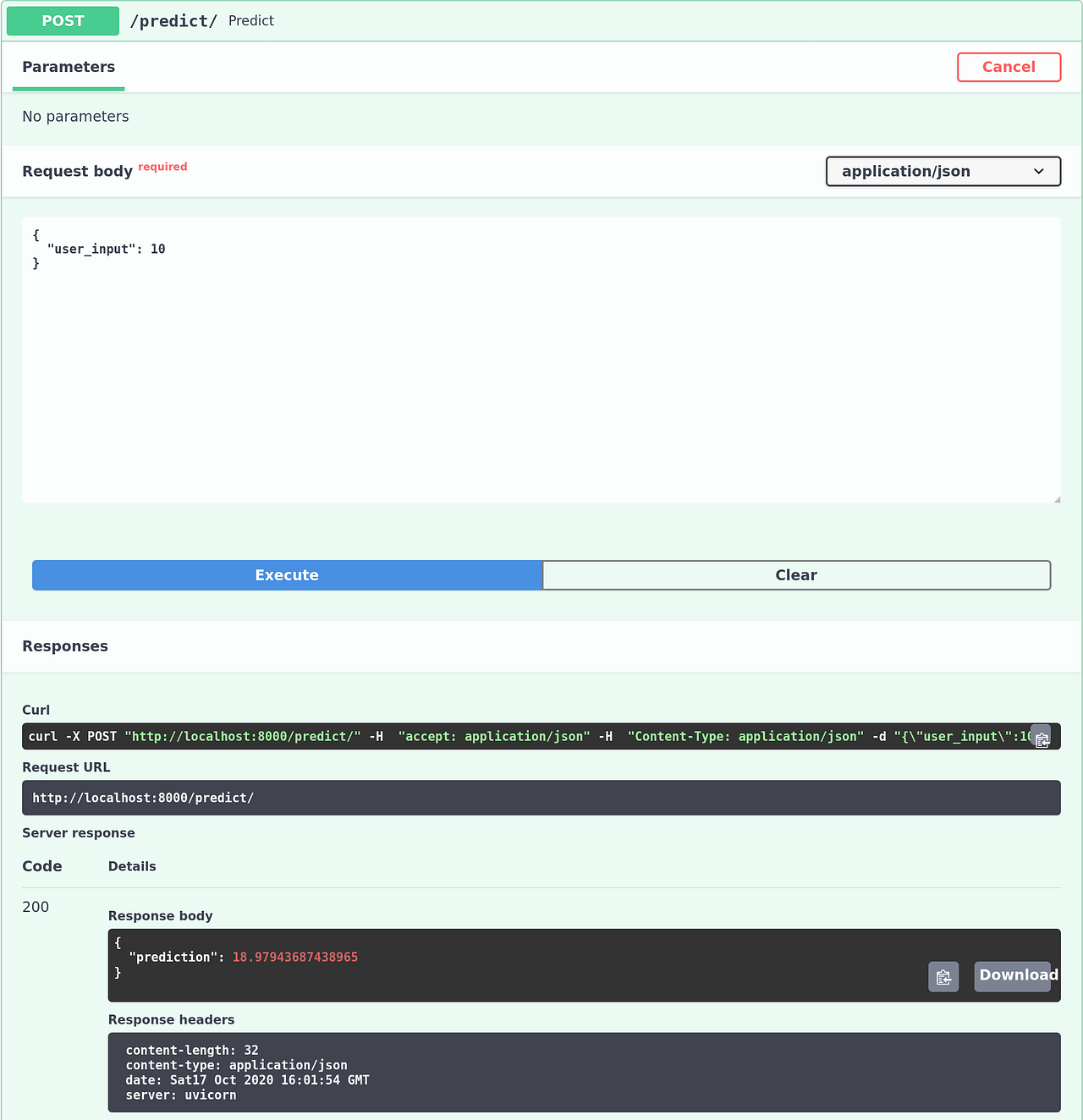This screenshot has width=1083, height=1120.
Task: Switch to the Parameters tab
Action: pyautogui.click(x=69, y=67)
